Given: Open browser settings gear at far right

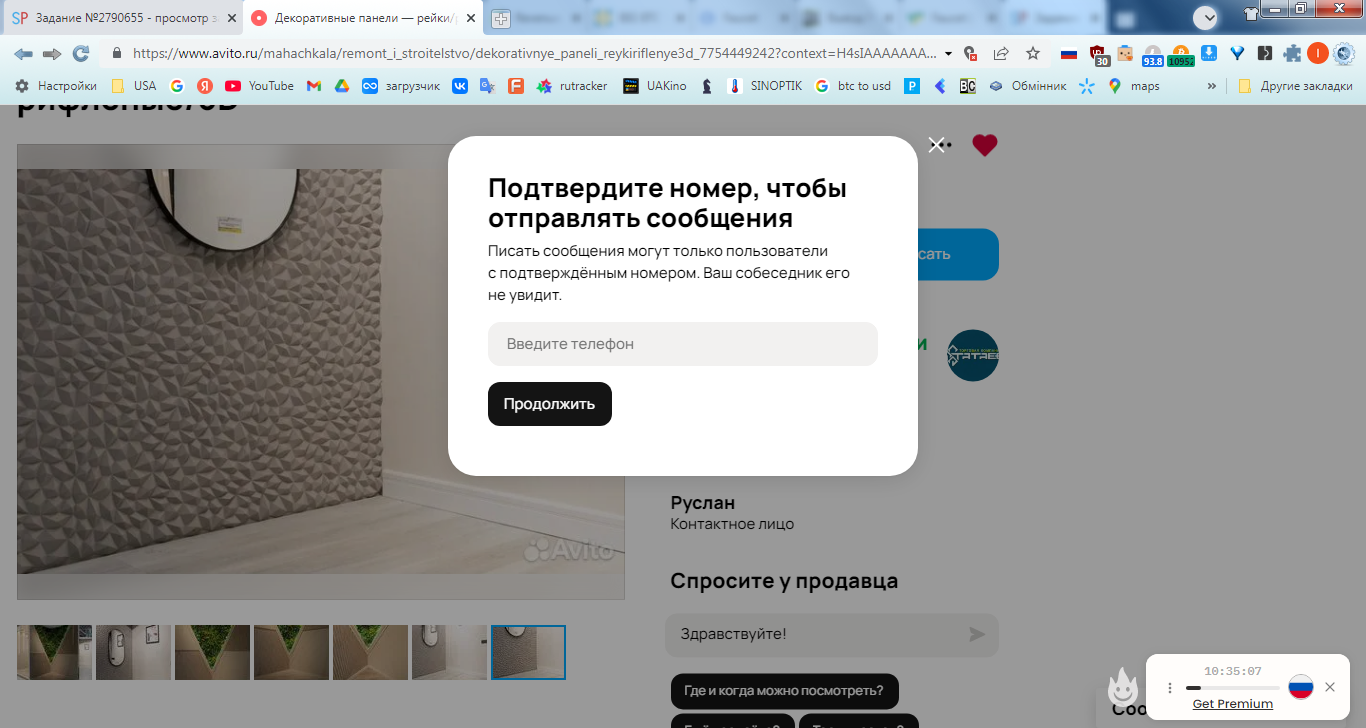Looking at the screenshot, I should 1346,53.
